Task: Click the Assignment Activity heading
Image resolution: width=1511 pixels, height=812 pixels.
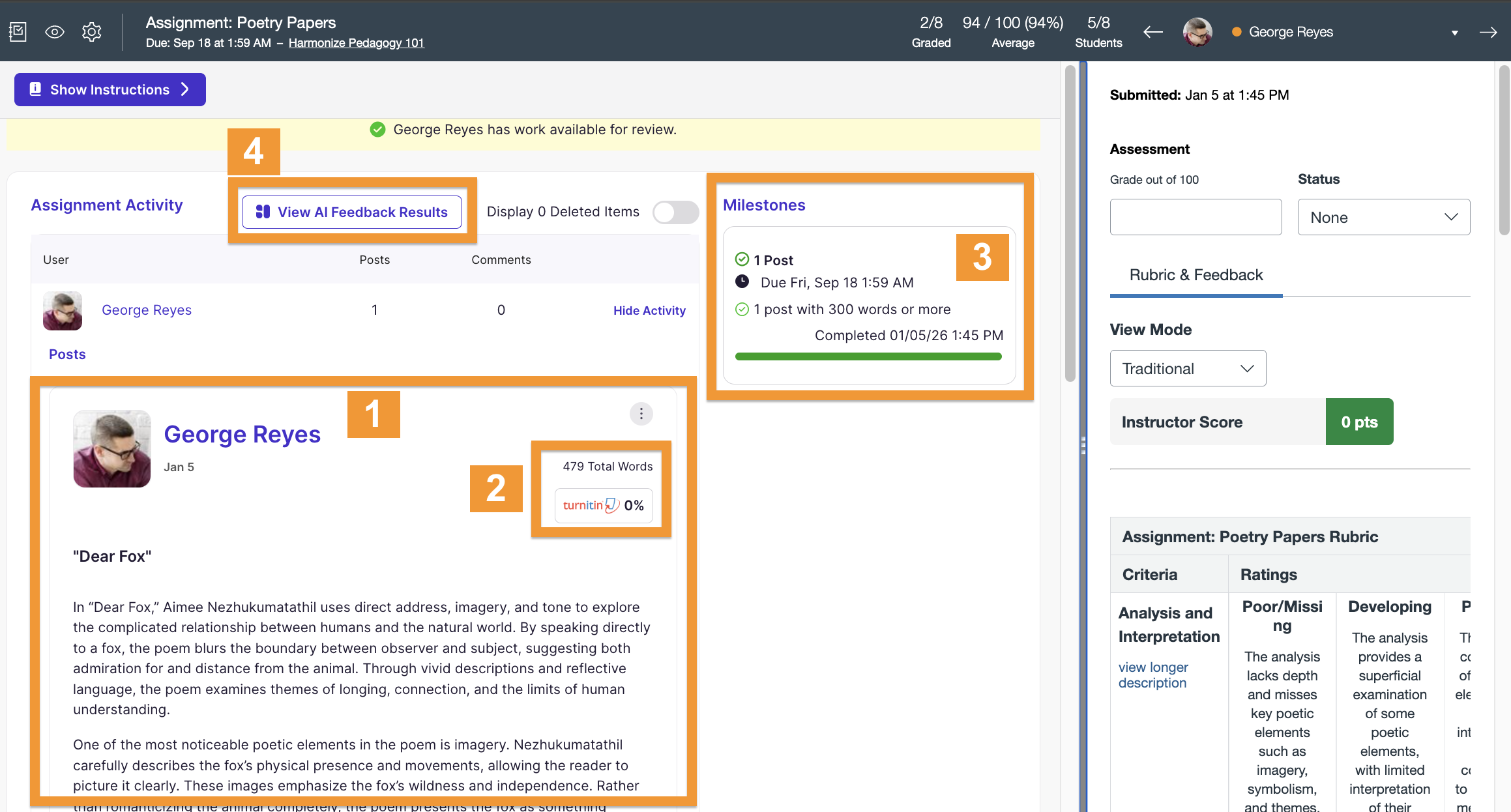Action: pyautogui.click(x=107, y=205)
